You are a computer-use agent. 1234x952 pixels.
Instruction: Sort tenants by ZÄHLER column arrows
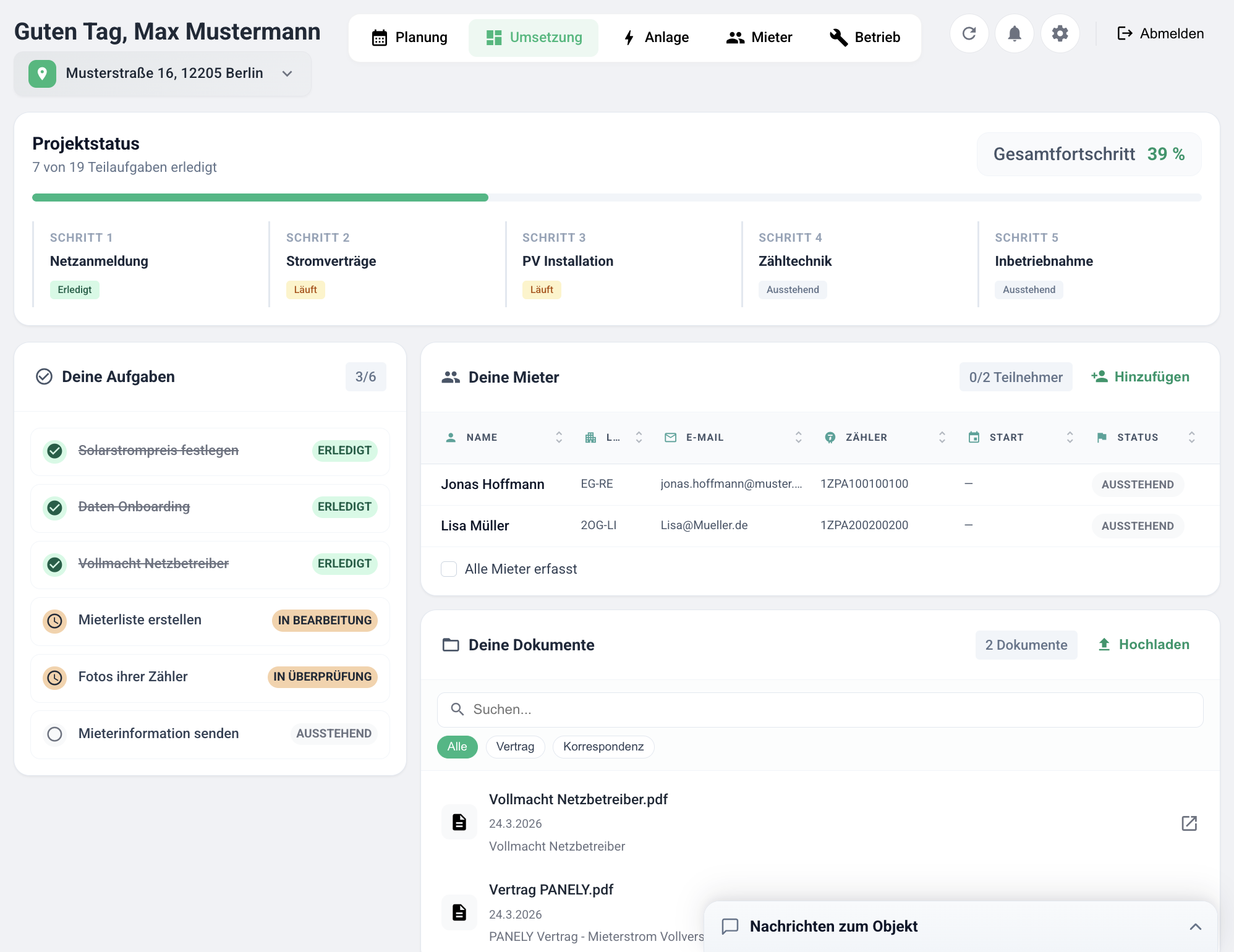(942, 438)
